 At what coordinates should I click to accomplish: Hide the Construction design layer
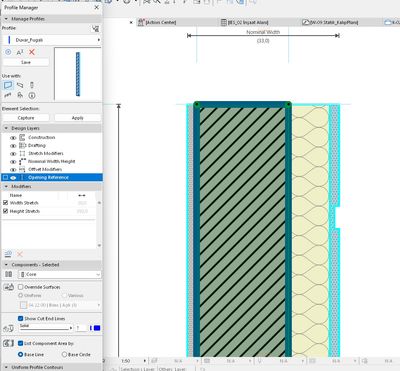click(13, 137)
